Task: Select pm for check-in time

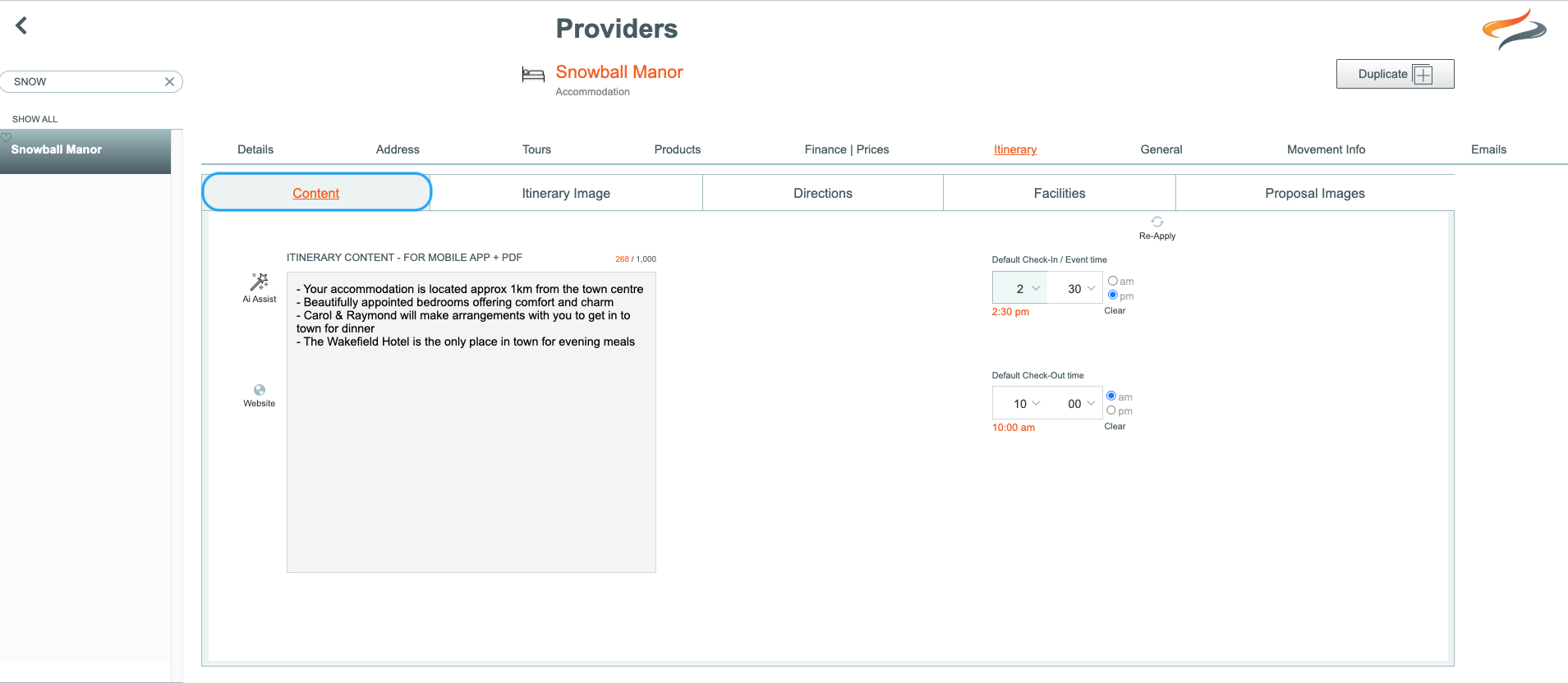Action: 1113,296
